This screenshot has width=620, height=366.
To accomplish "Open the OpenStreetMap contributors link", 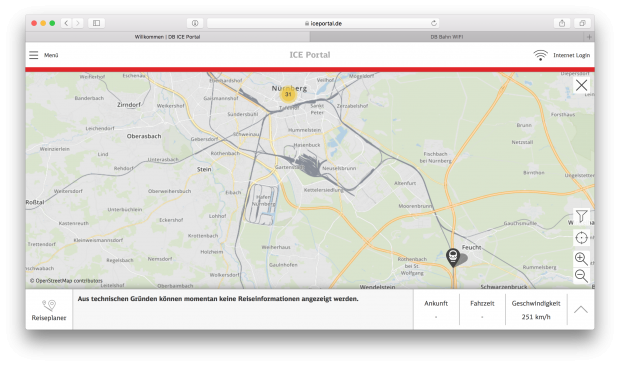I will tap(66, 281).
